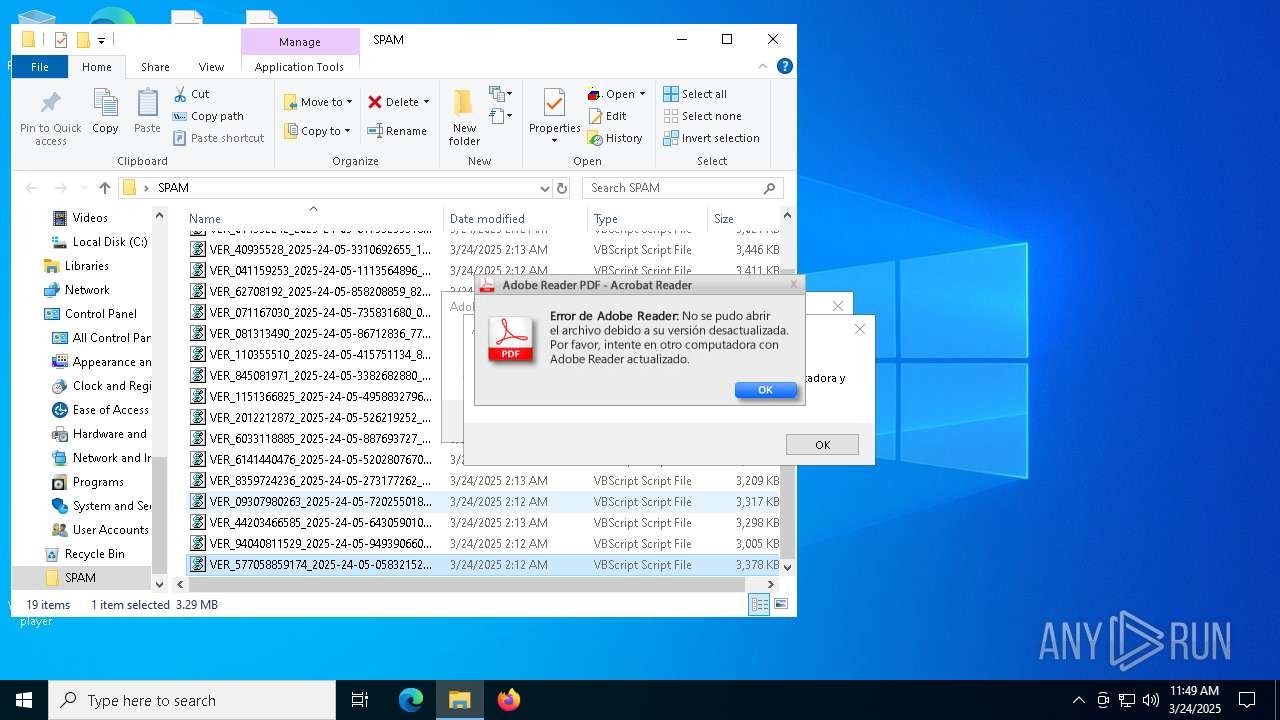Screen dimensions: 1280x720
Task: Open the Open command dropdown arrow
Action: pos(642,94)
